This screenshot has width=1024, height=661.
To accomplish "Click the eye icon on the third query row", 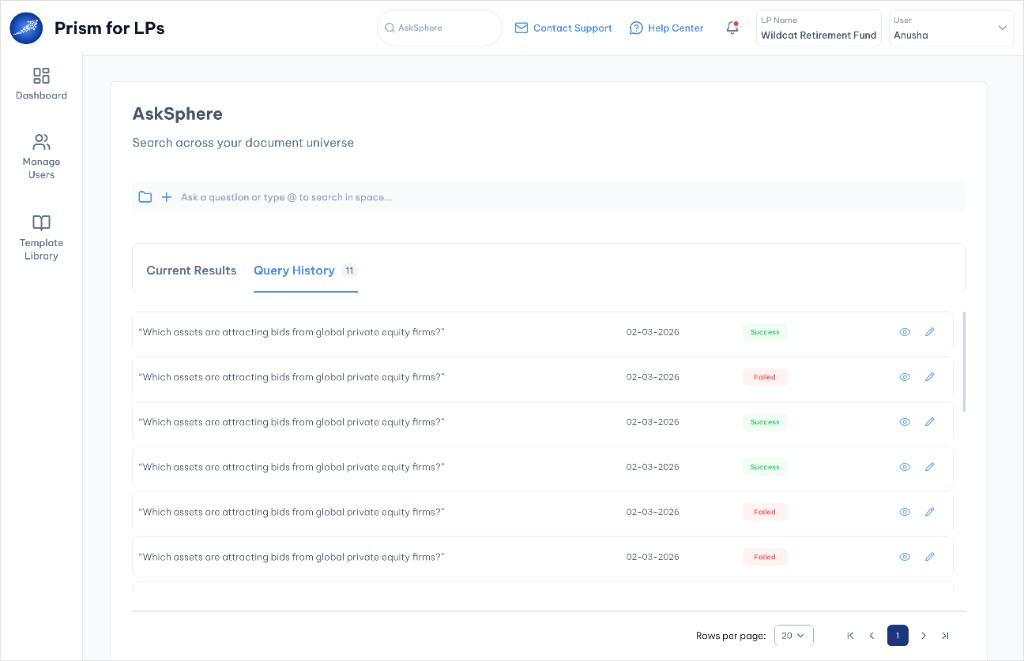I will pyautogui.click(x=904, y=422).
